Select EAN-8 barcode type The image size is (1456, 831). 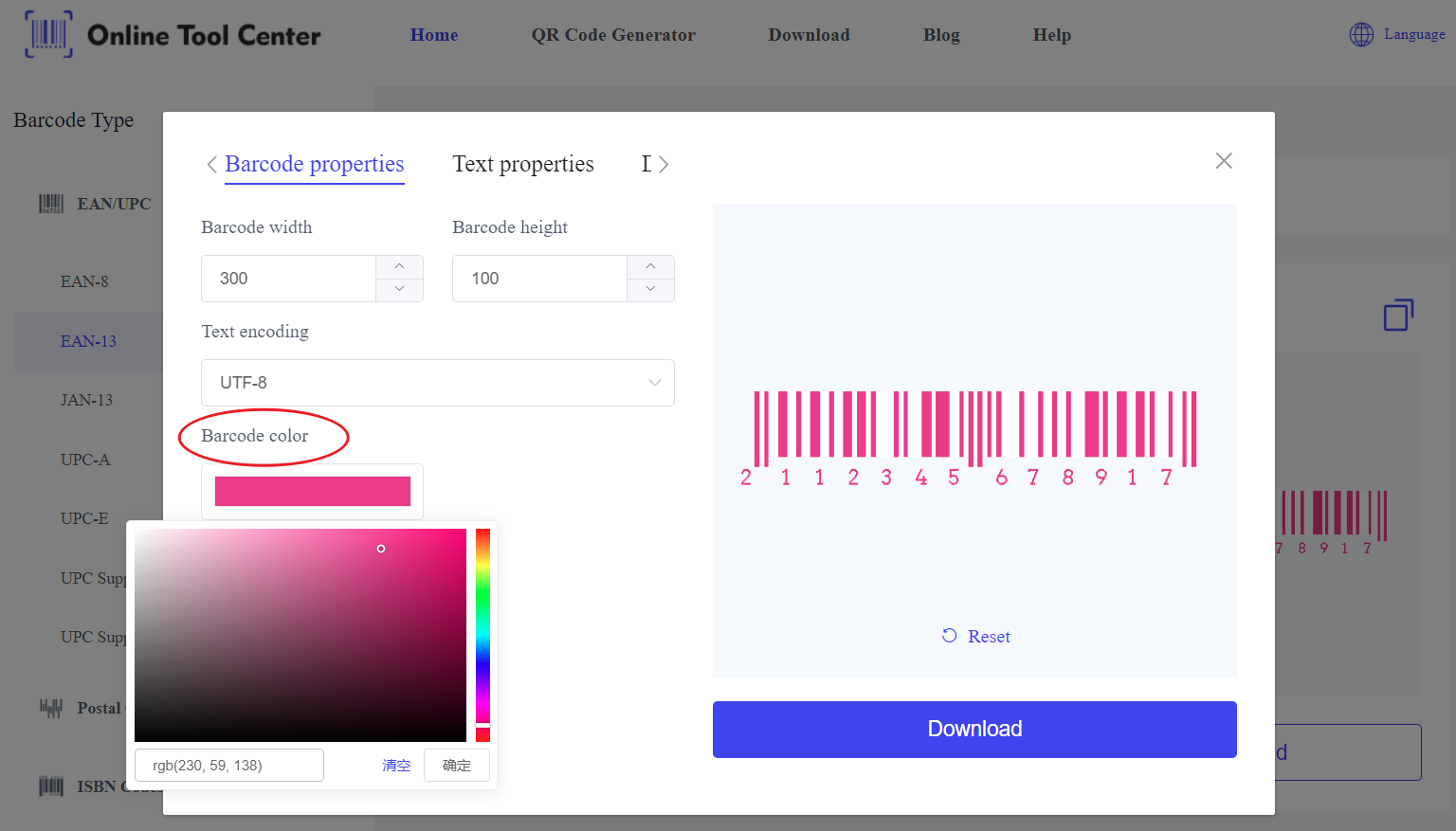(84, 281)
